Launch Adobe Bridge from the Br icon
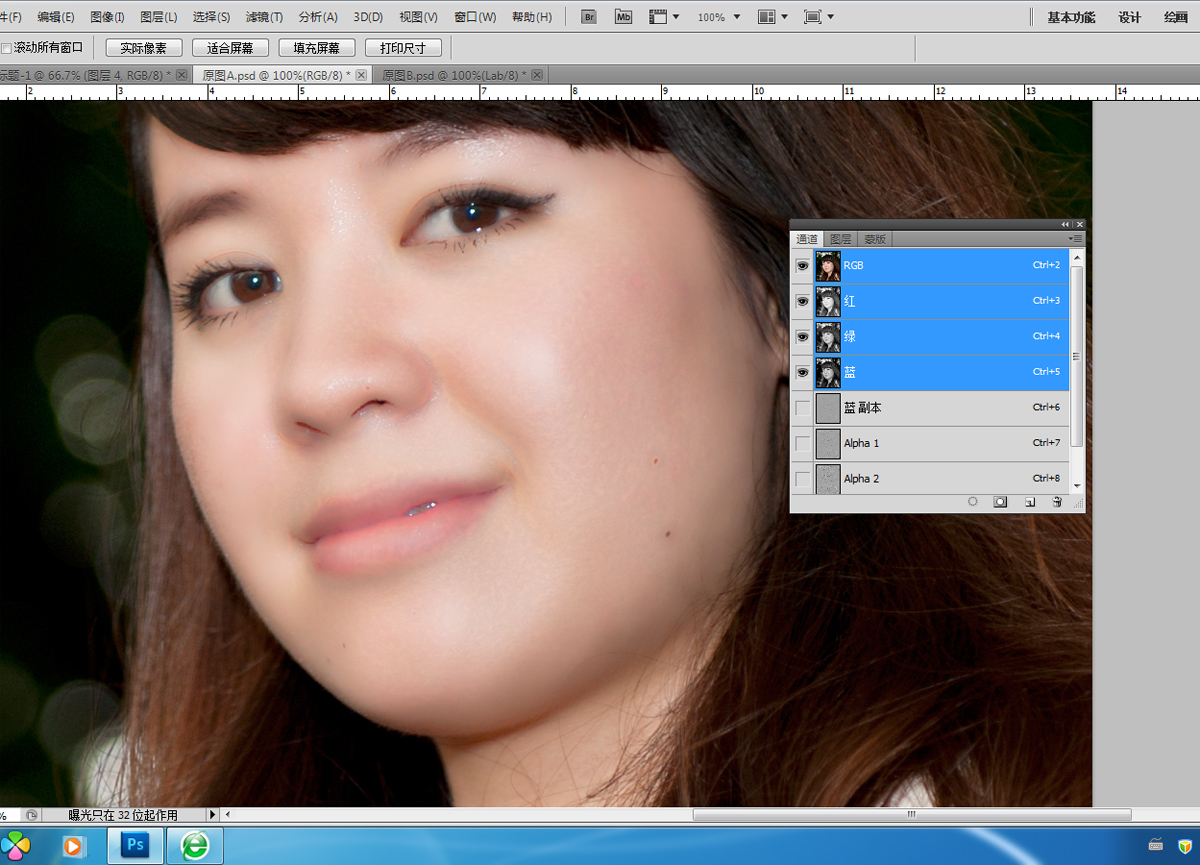 590,17
